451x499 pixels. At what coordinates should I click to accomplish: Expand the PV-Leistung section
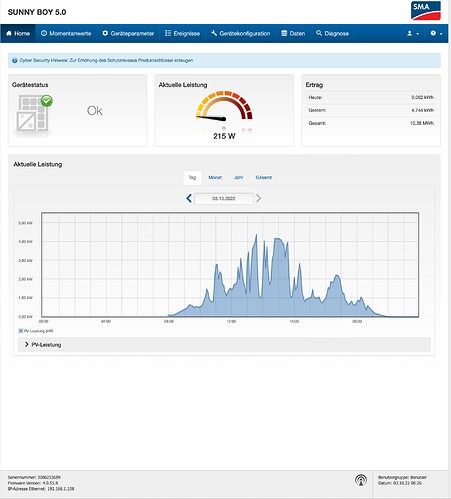[43, 345]
